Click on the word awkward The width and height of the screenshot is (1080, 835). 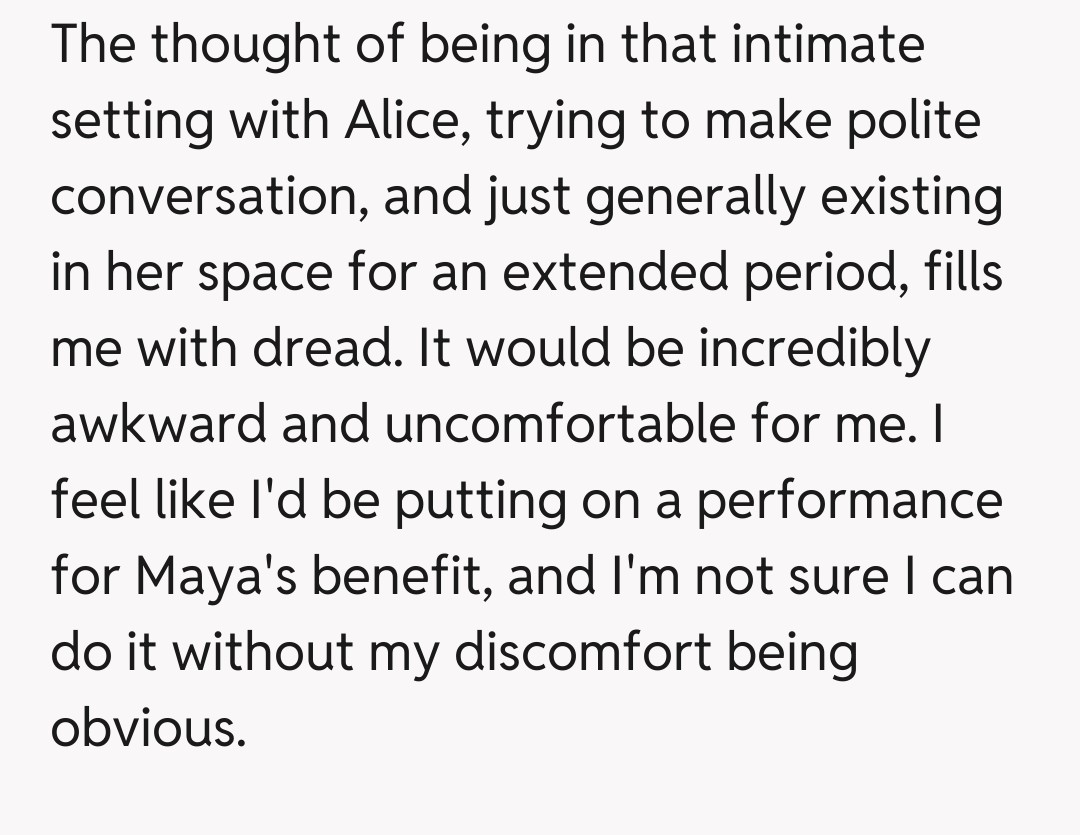(x=158, y=424)
